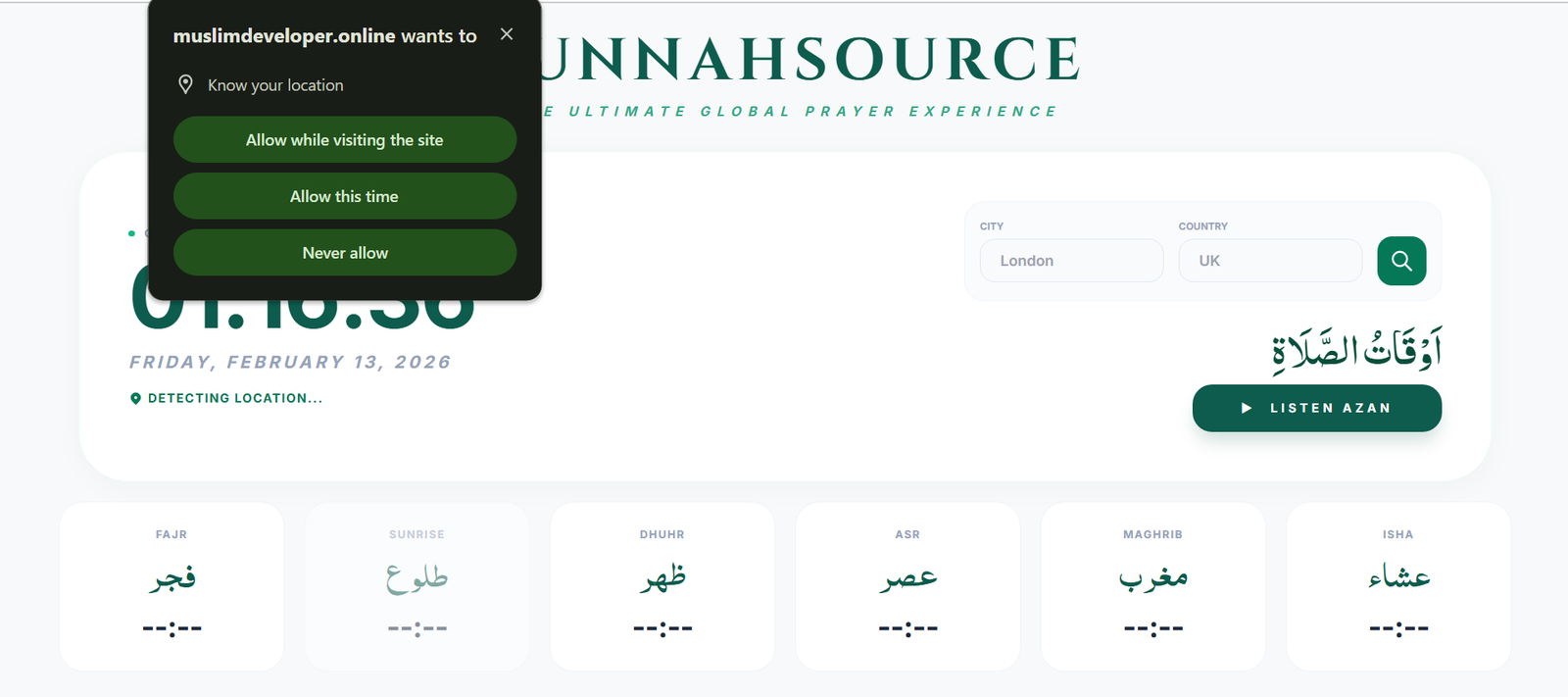
Task: Select Allow while visiting the site
Action: coord(345,140)
